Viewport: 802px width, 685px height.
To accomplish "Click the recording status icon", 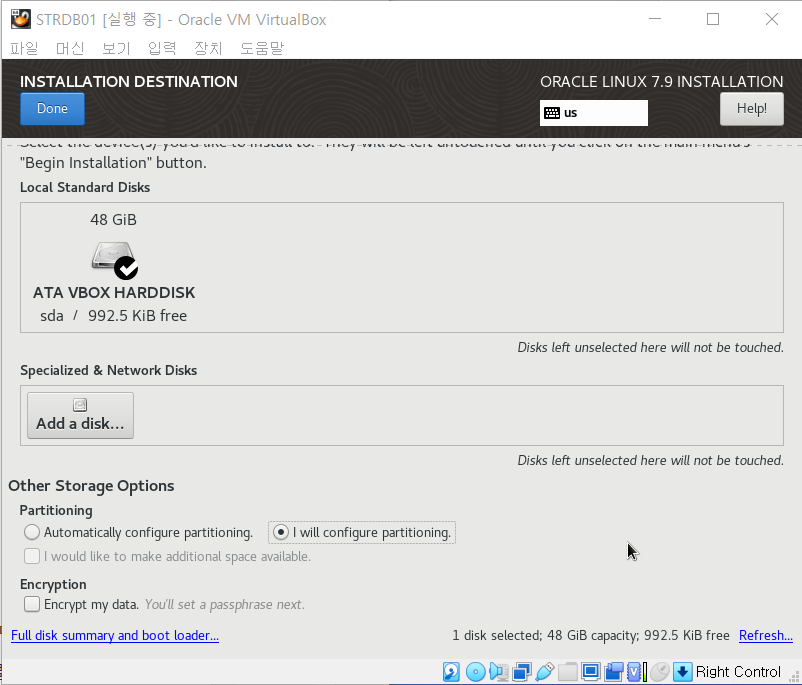I will click(x=614, y=672).
